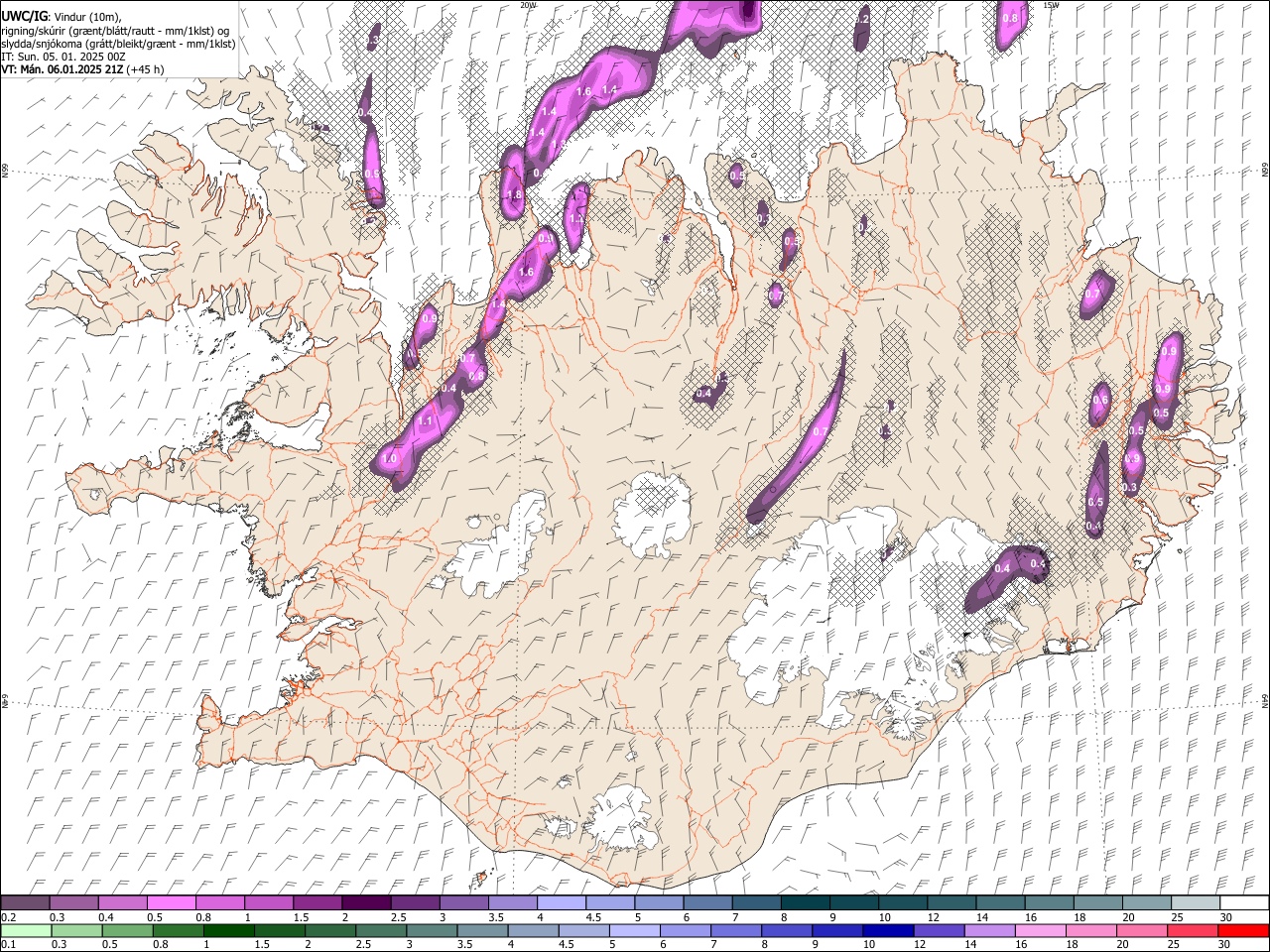
Task: Pick the rain-scale swatch starting at 25
Action: click(1192, 930)
